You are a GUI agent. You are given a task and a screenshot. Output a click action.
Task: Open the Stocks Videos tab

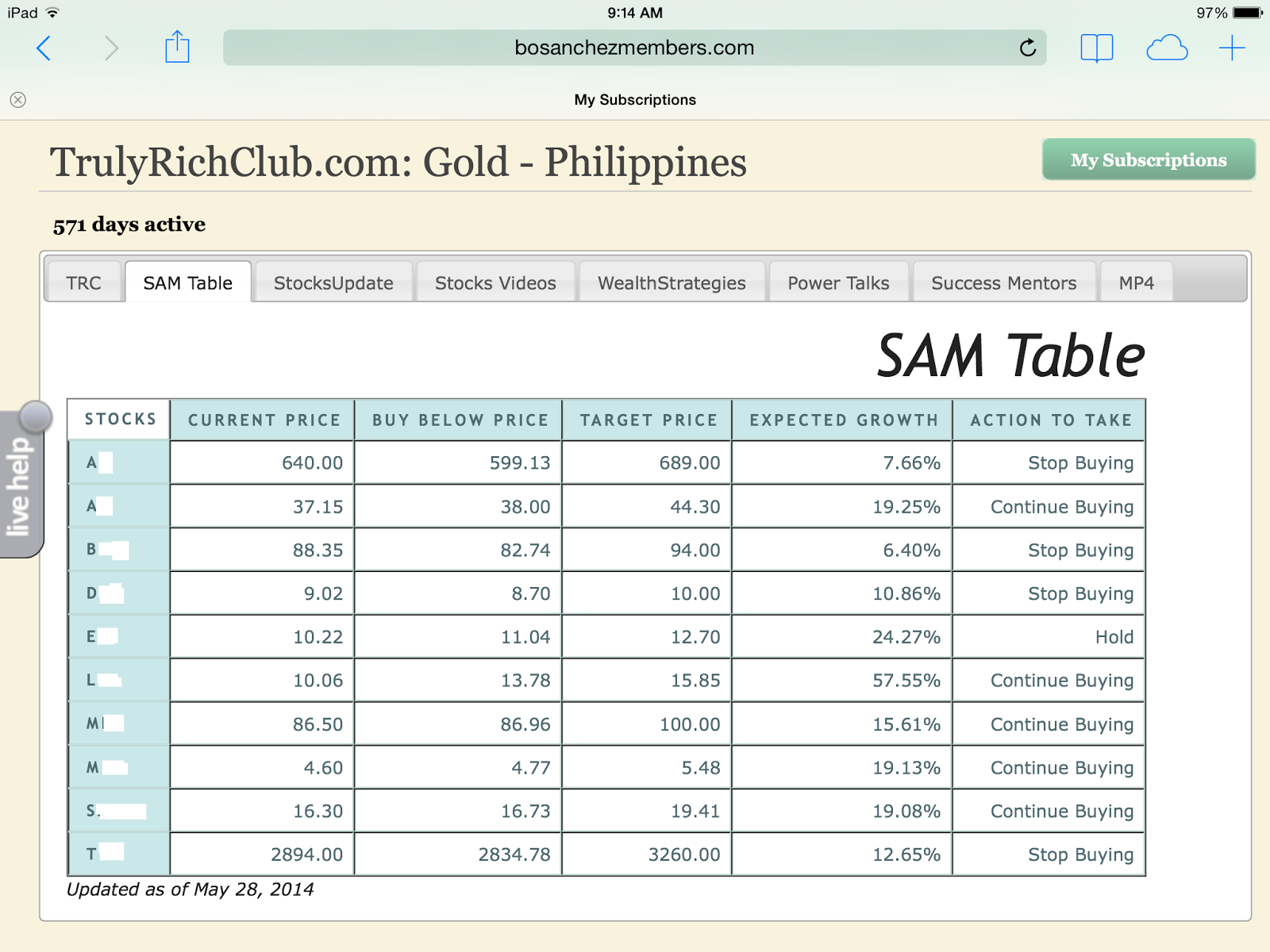[495, 282]
